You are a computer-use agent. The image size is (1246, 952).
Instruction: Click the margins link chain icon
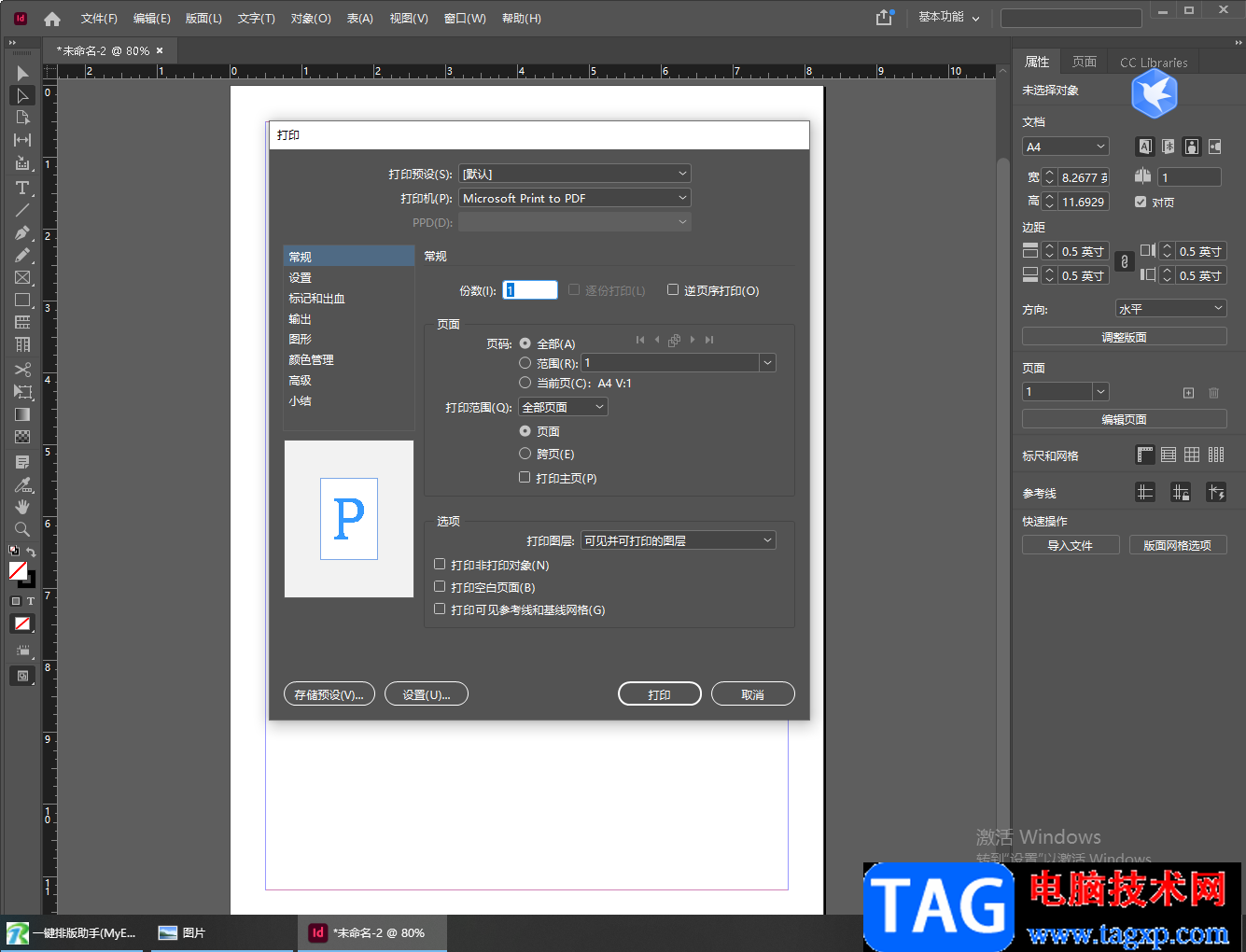[1125, 262]
